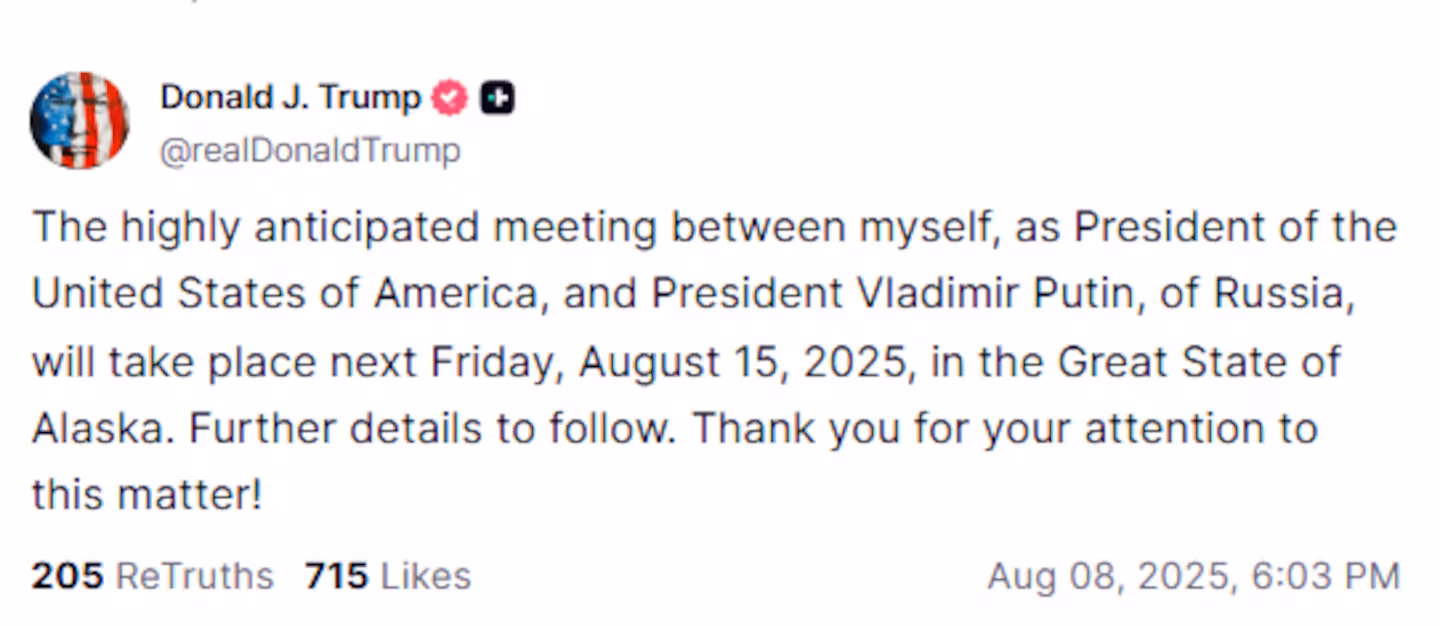The image size is (1440, 626).
Task: Click the @realDonaldTrump handle
Action: click(310, 151)
